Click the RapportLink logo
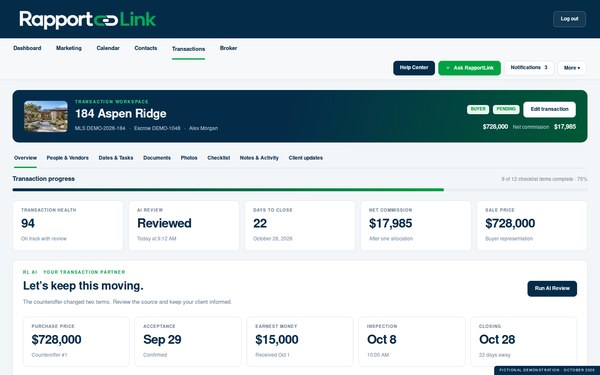Image resolution: width=600 pixels, height=375 pixels. [88, 20]
